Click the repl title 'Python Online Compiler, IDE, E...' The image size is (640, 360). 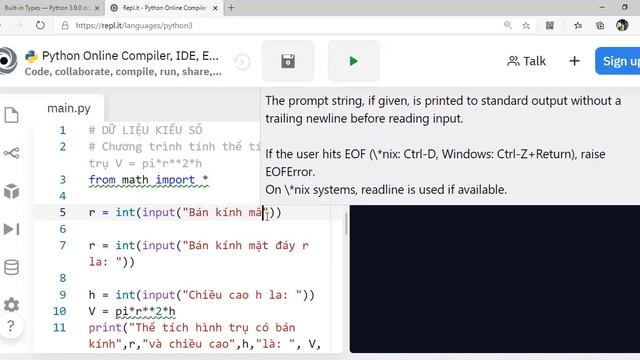[x=130, y=56]
